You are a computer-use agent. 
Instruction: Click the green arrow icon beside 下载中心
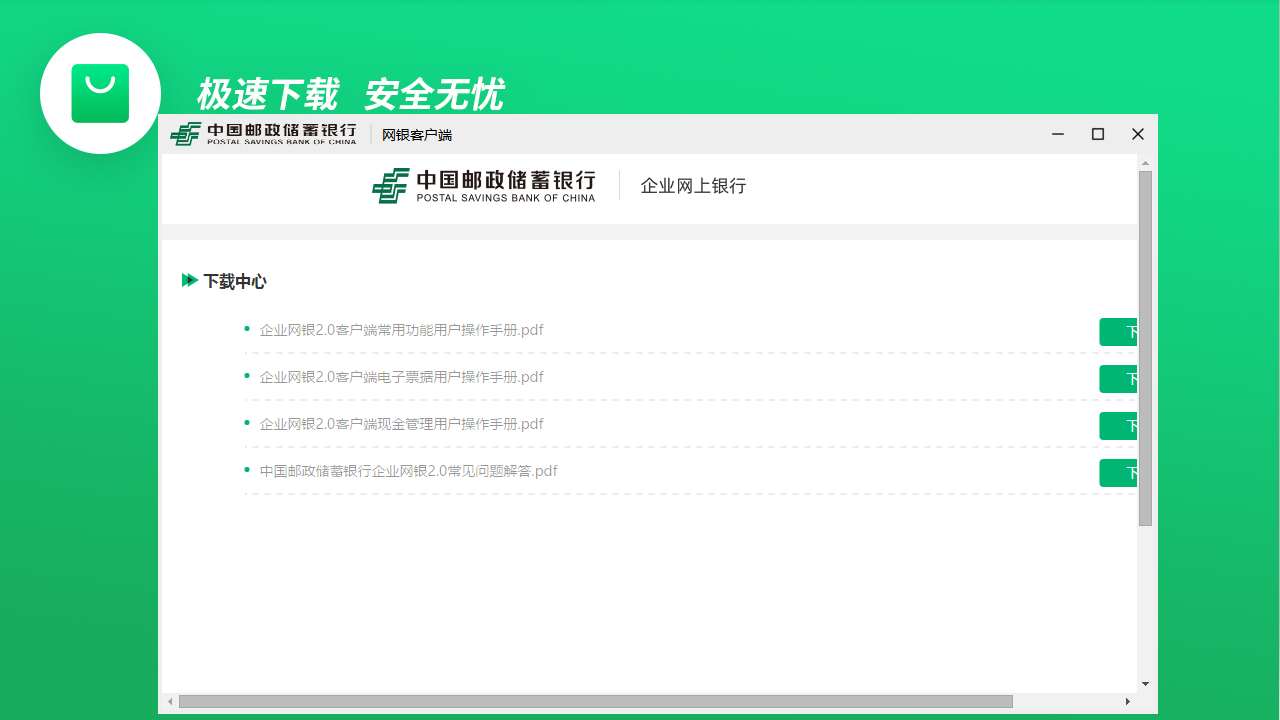click(x=190, y=281)
